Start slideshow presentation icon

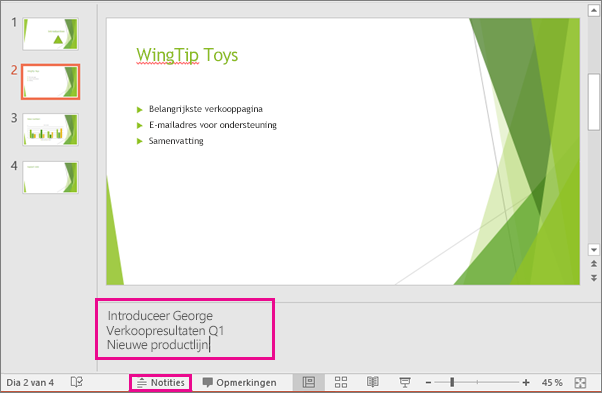405,382
